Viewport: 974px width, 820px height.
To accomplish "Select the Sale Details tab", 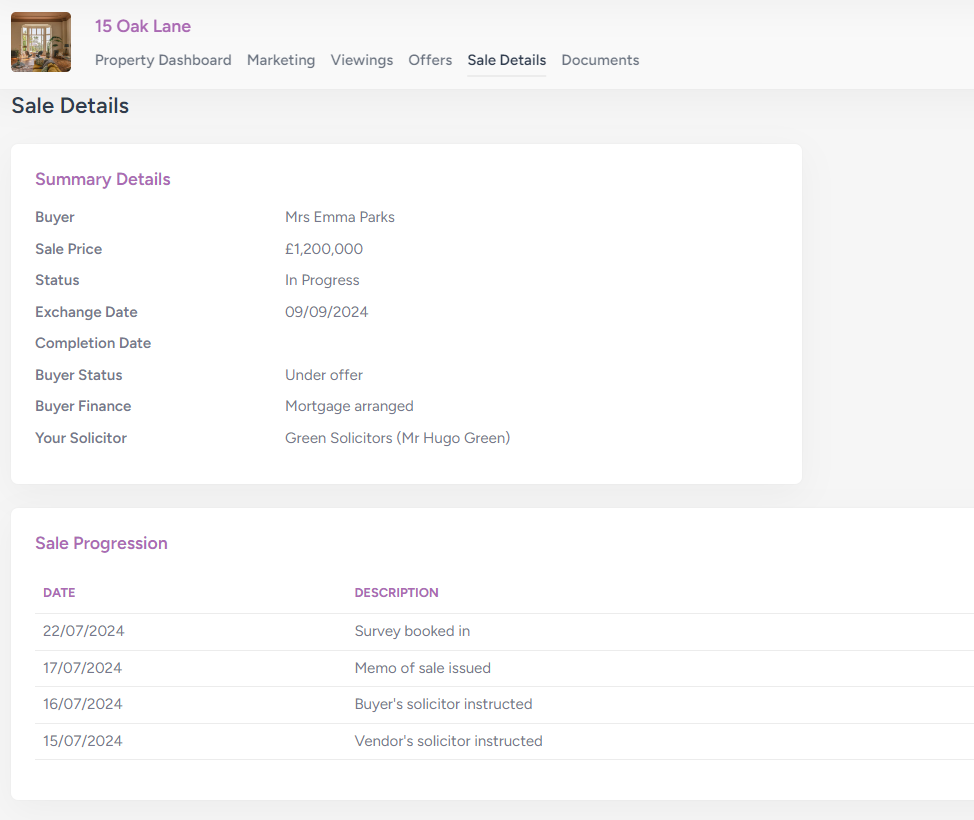I will point(506,60).
